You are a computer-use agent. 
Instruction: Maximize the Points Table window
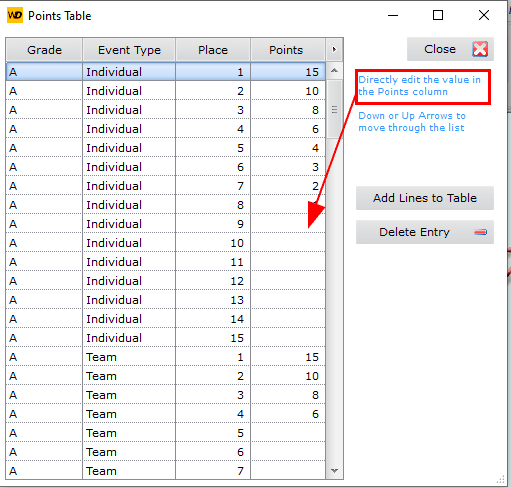coord(438,15)
